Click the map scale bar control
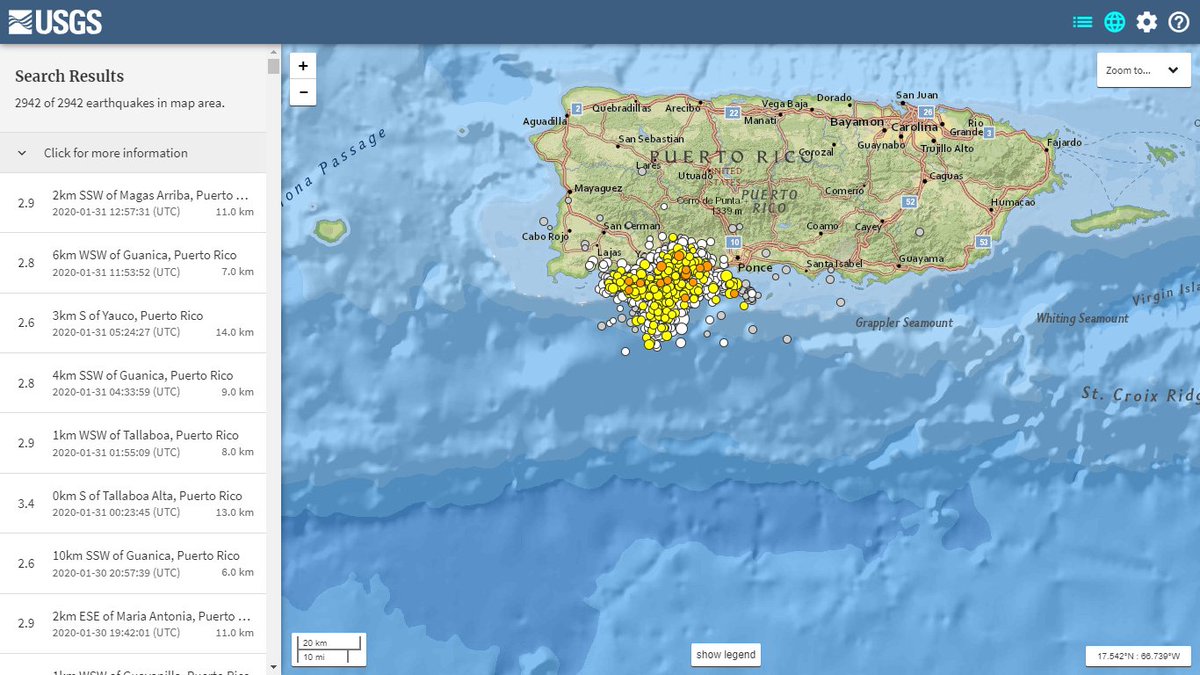 (328, 649)
